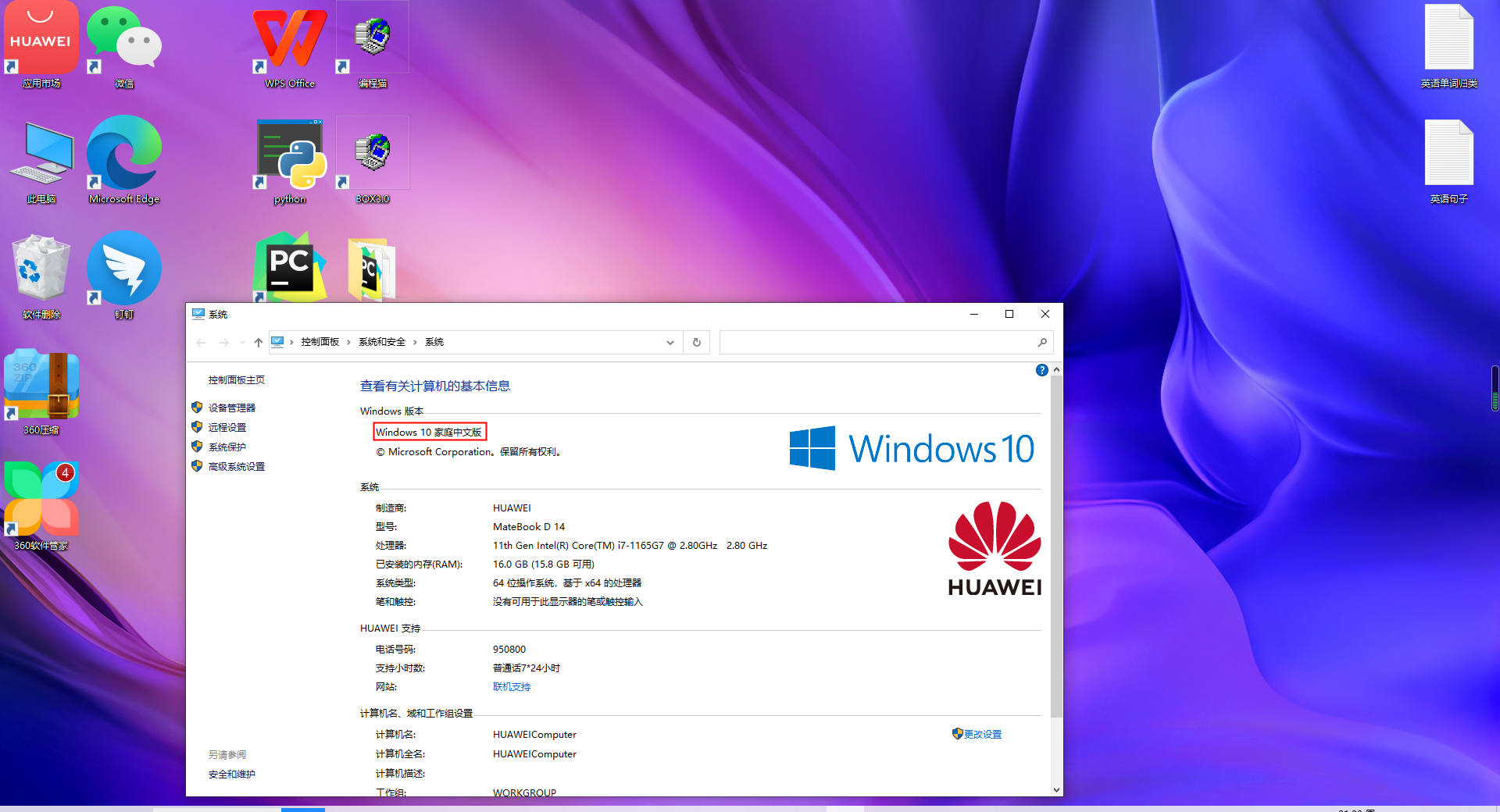Click the help question mark icon

pos(1041,370)
